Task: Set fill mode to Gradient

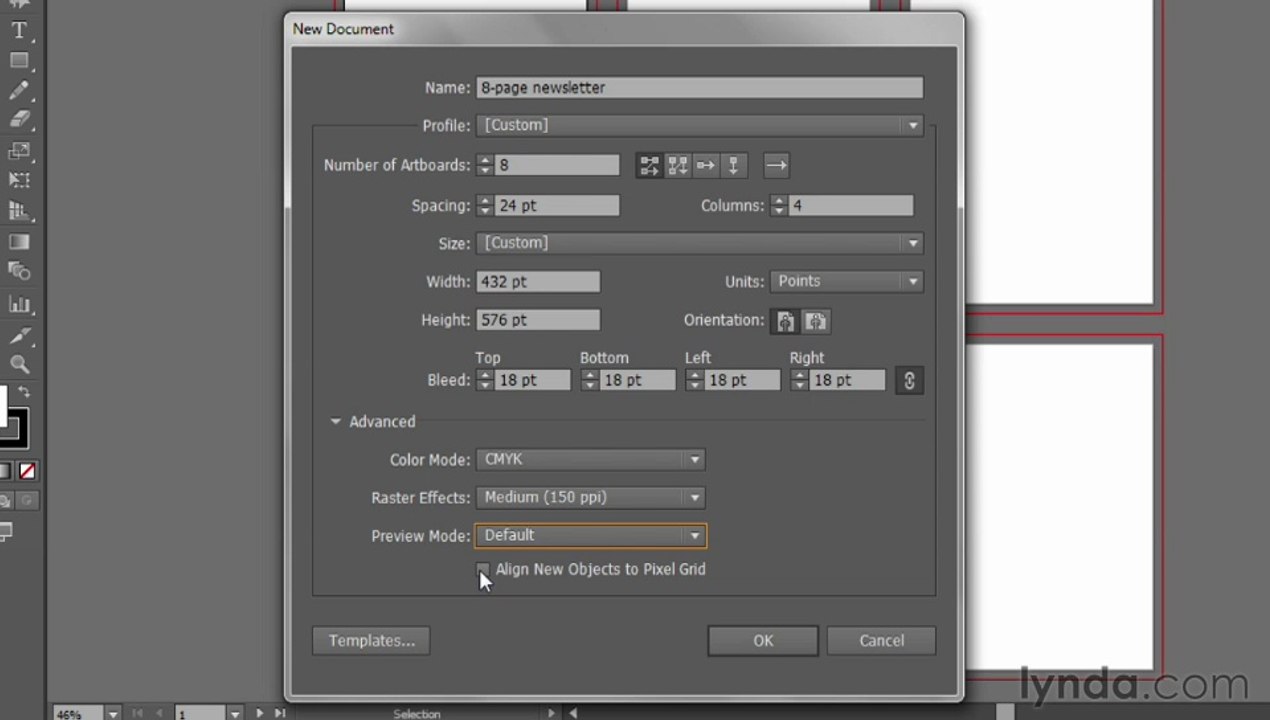Action: coord(5,470)
